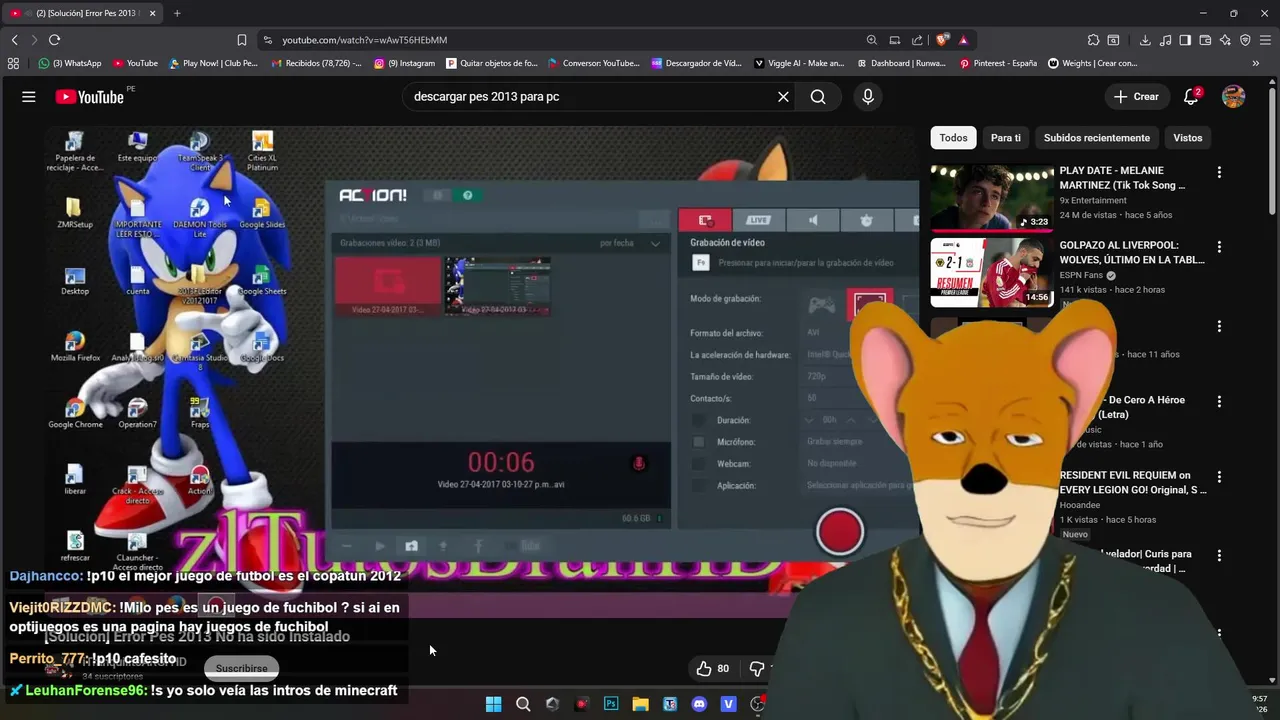
Task: Open options menu for GOLPAZO AL LIVERPOOL video
Action: 1219,247
